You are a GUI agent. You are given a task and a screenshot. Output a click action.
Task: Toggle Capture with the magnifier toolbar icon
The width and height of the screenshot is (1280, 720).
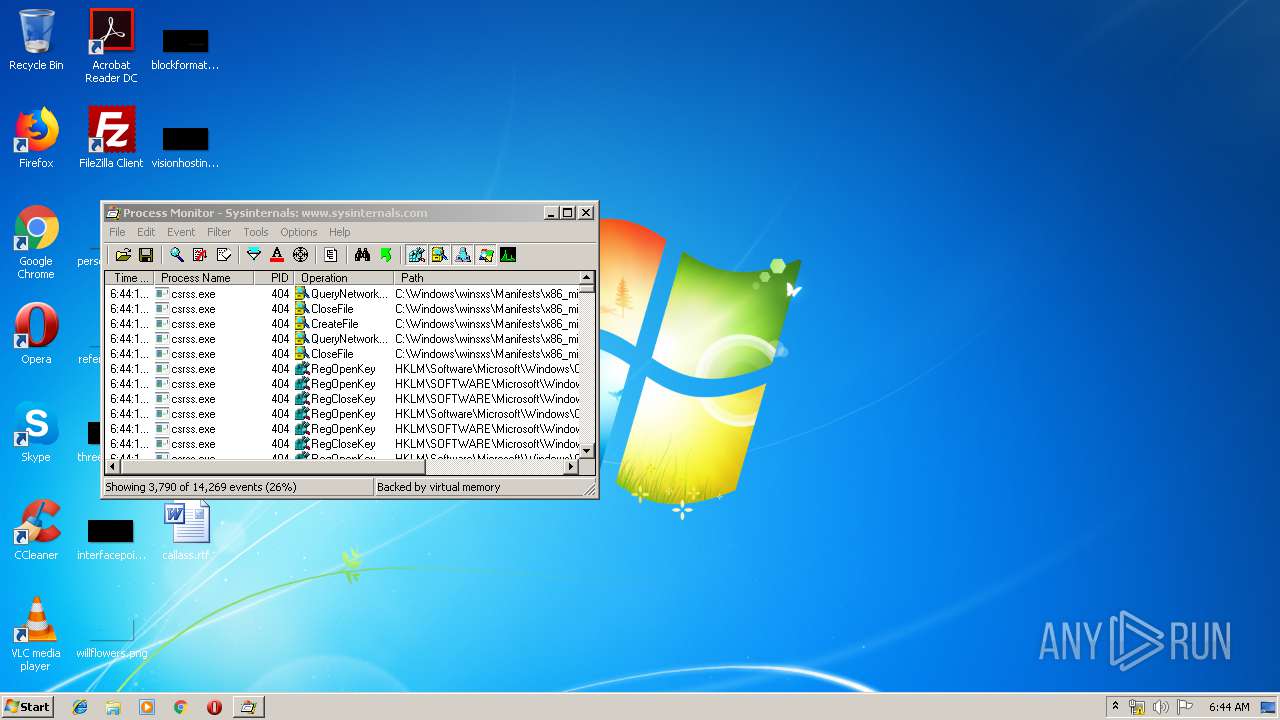click(x=177, y=255)
